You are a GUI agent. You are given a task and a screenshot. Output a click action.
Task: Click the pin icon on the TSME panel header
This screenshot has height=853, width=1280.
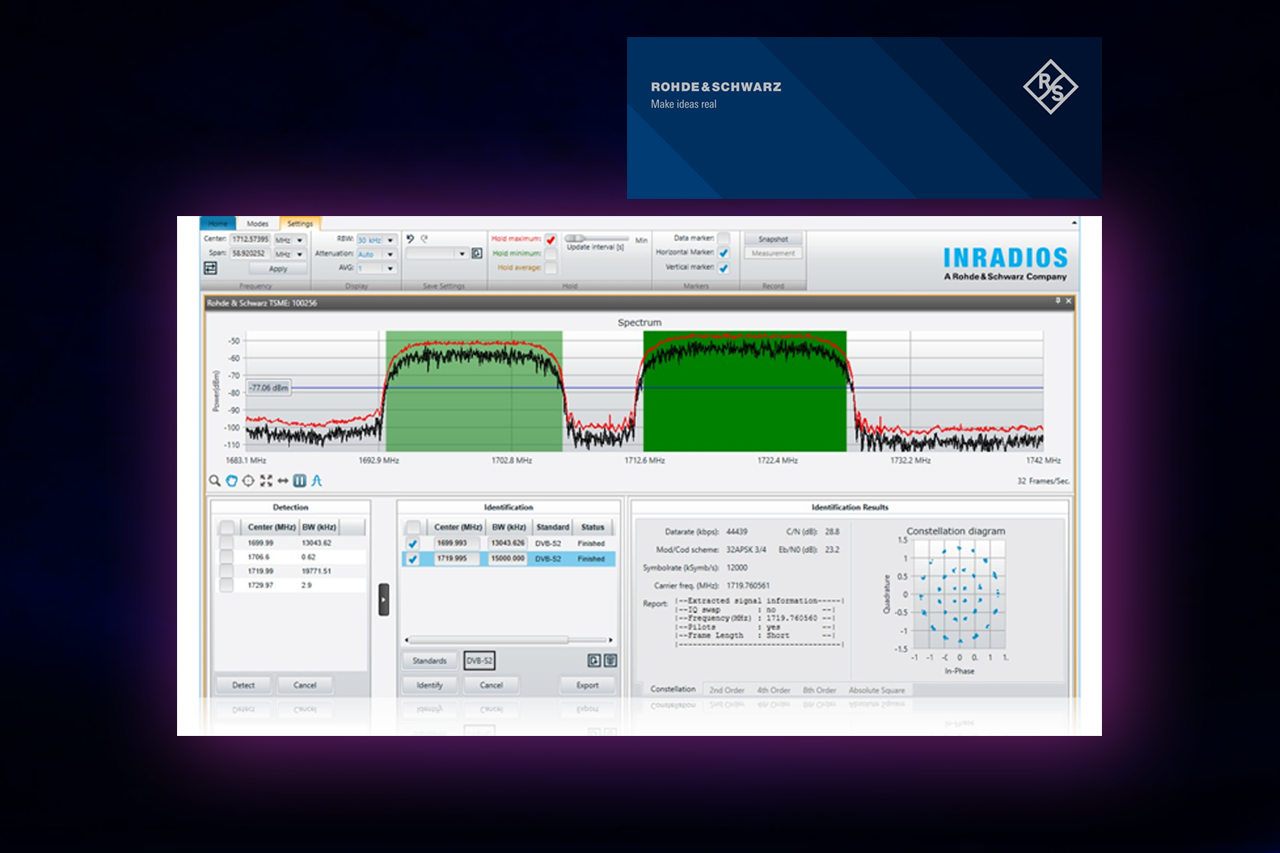coord(1058,301)
